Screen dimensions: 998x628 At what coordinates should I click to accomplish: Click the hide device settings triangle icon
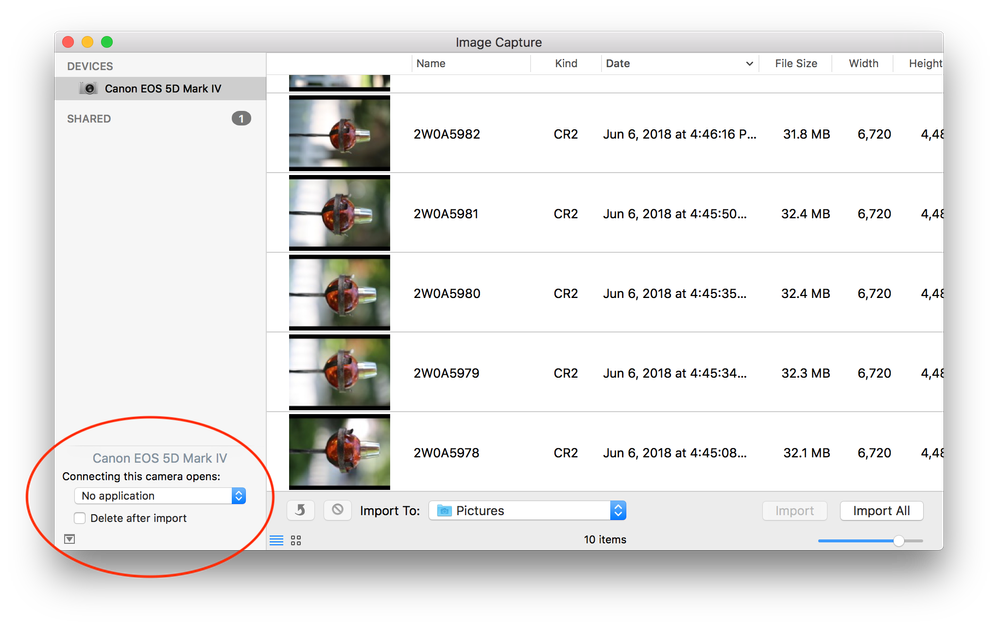tap(69, 539)
